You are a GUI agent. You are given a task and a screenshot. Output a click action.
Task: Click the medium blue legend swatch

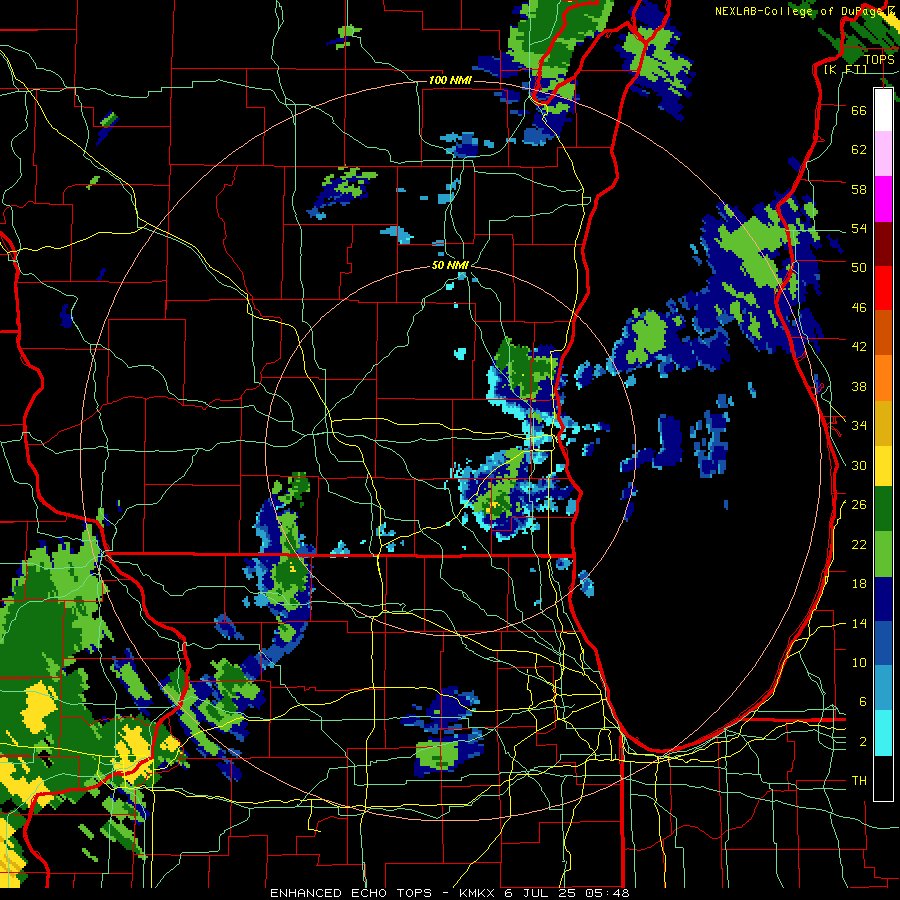pyautogui.click(x=883, y=644)
